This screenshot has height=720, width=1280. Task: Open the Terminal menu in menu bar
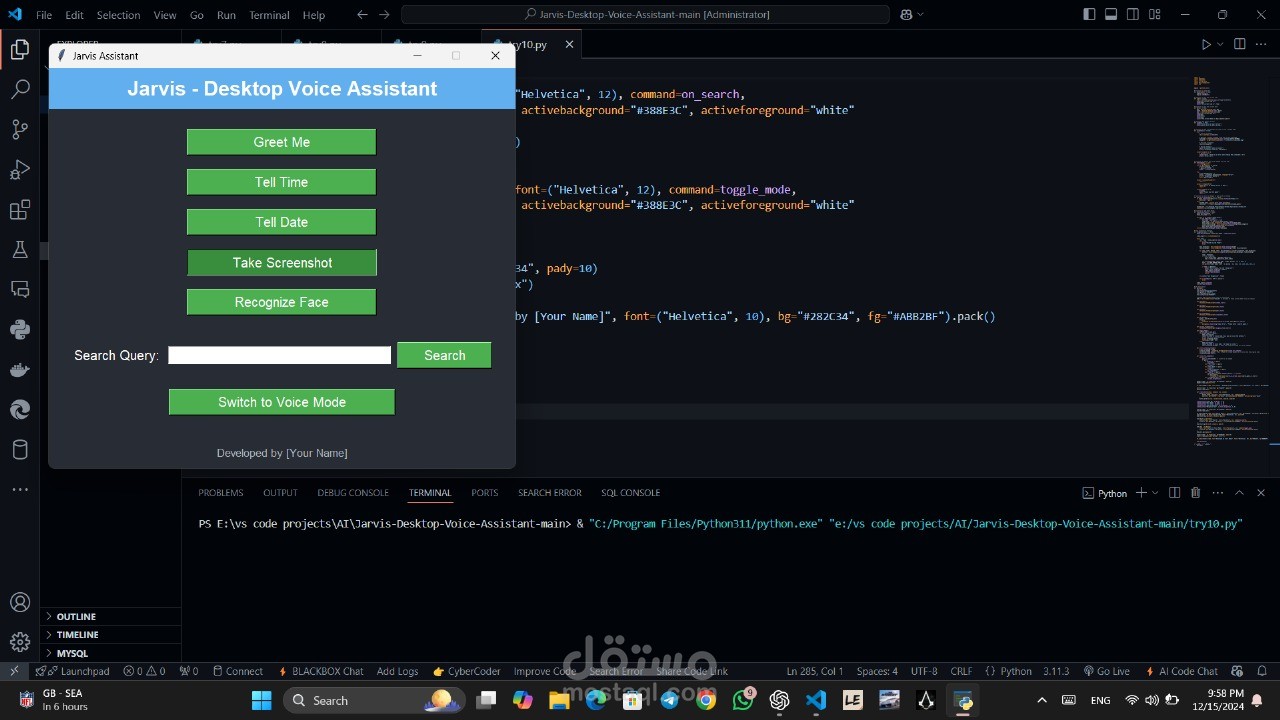(x=269, y=15)
